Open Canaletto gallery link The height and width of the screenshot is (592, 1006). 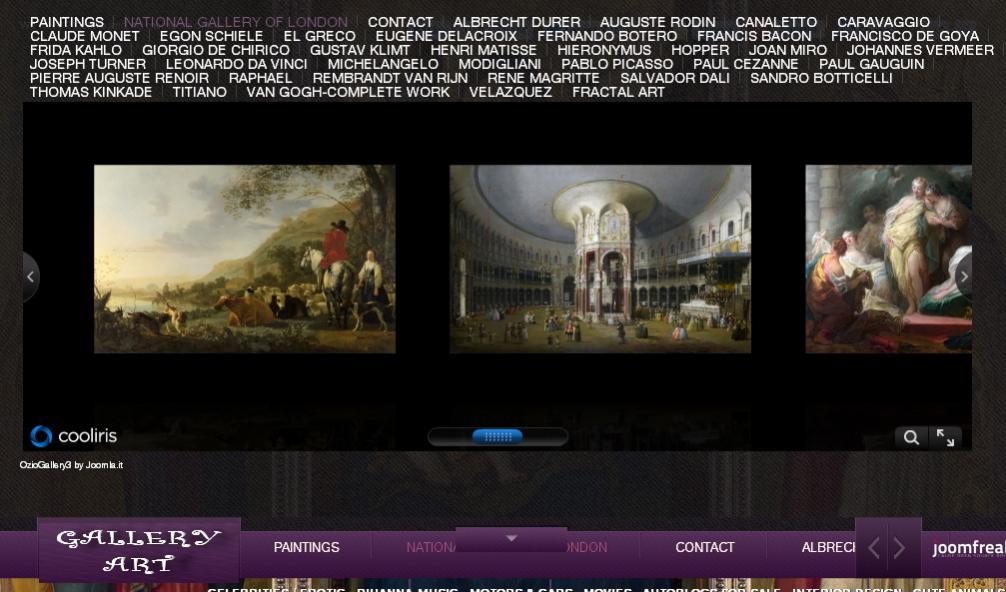pos(776,22)
